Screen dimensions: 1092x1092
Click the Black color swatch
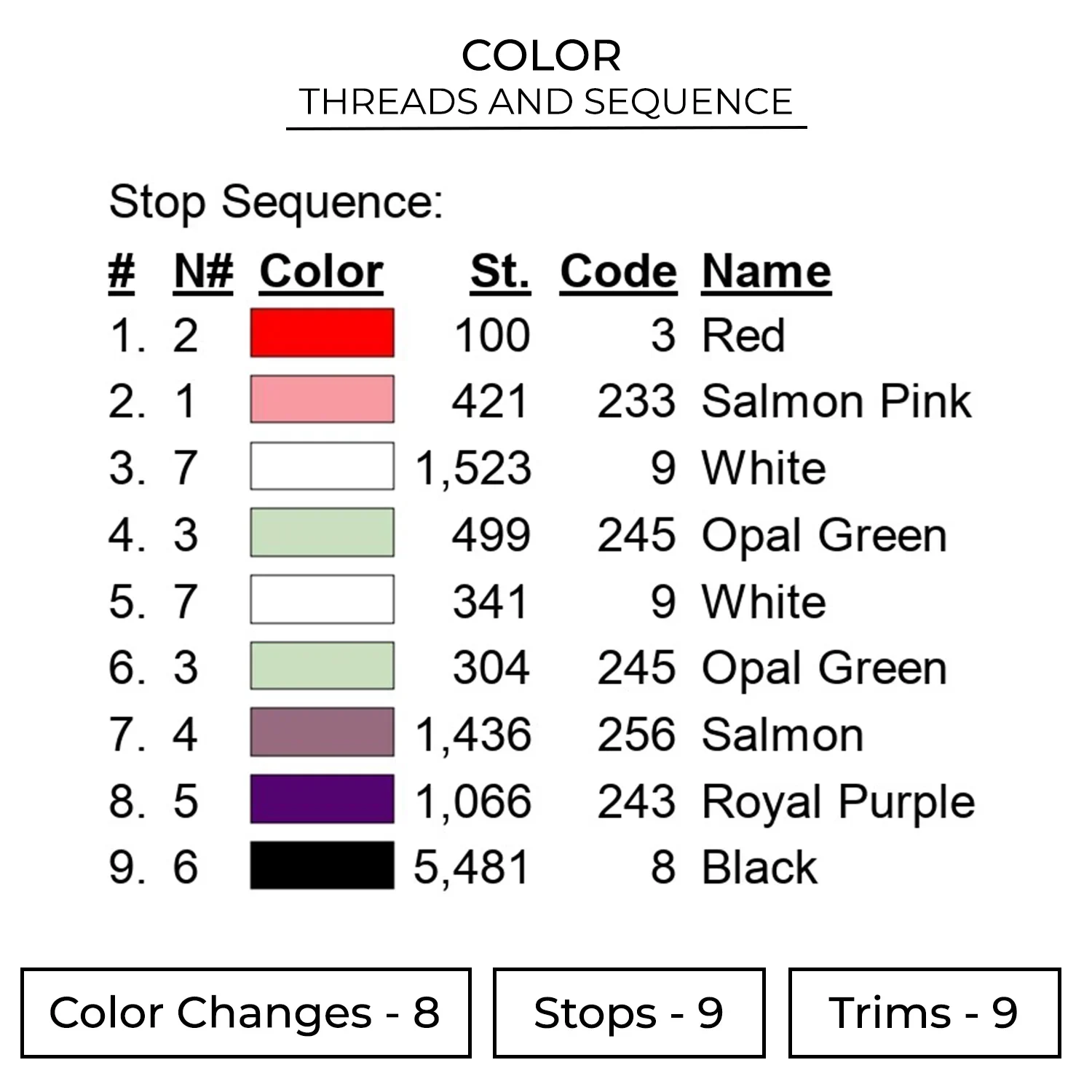coord(322,866)
